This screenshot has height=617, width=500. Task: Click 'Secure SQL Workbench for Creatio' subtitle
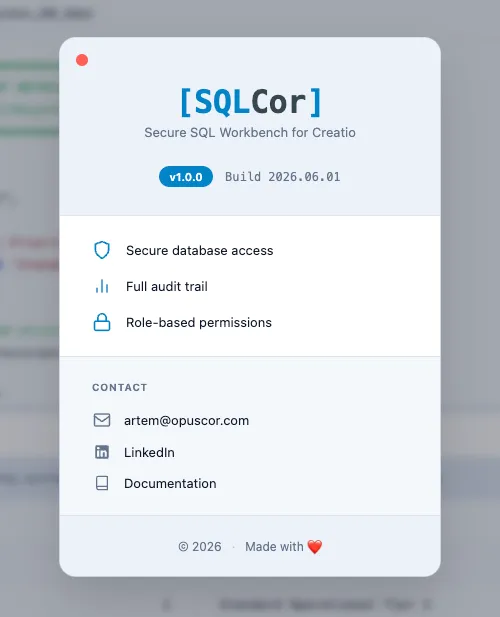[250, 133]
